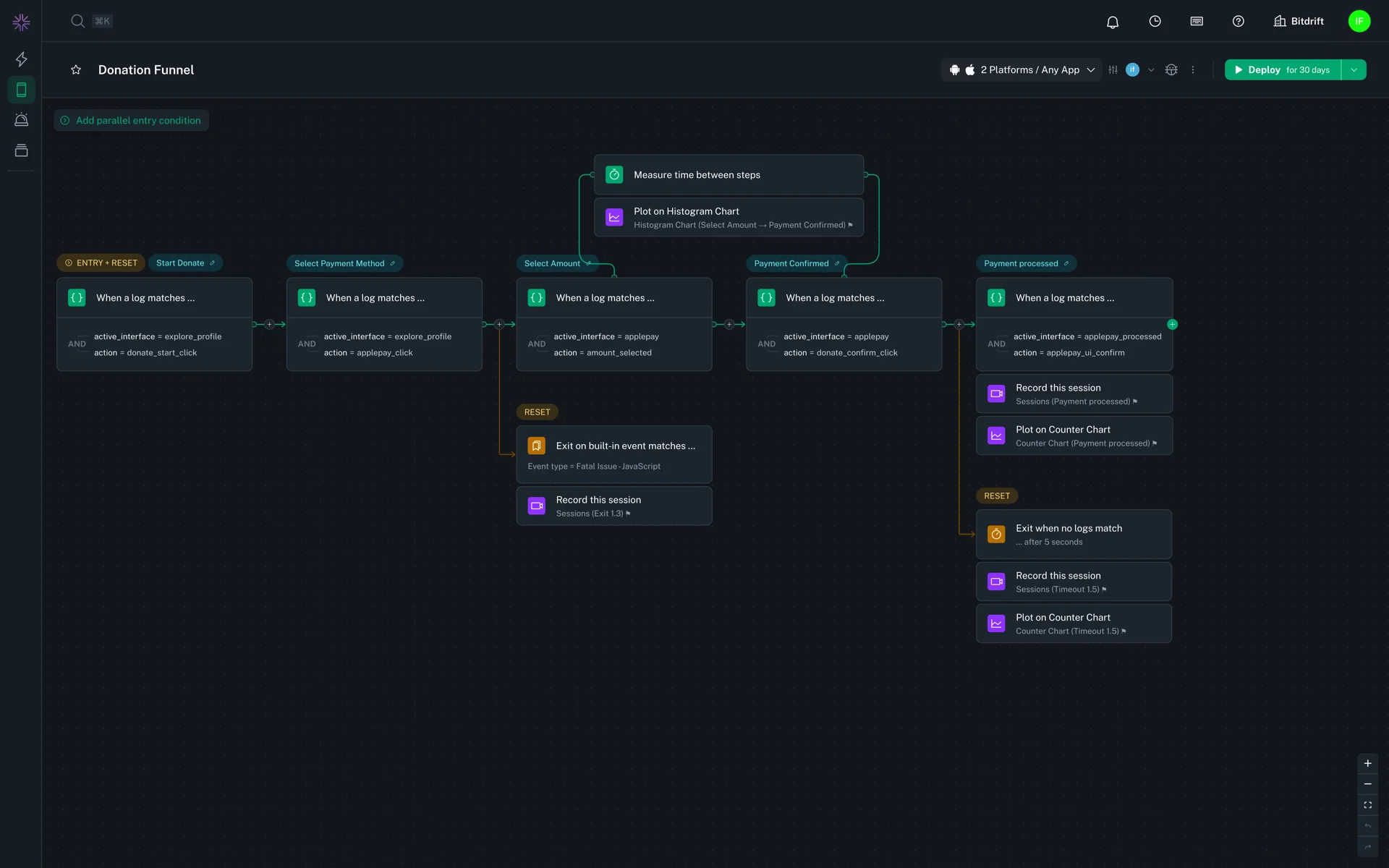1389x868 pixels.
Task: Edit the Start Donate step label
Action: tap(212, 263)
